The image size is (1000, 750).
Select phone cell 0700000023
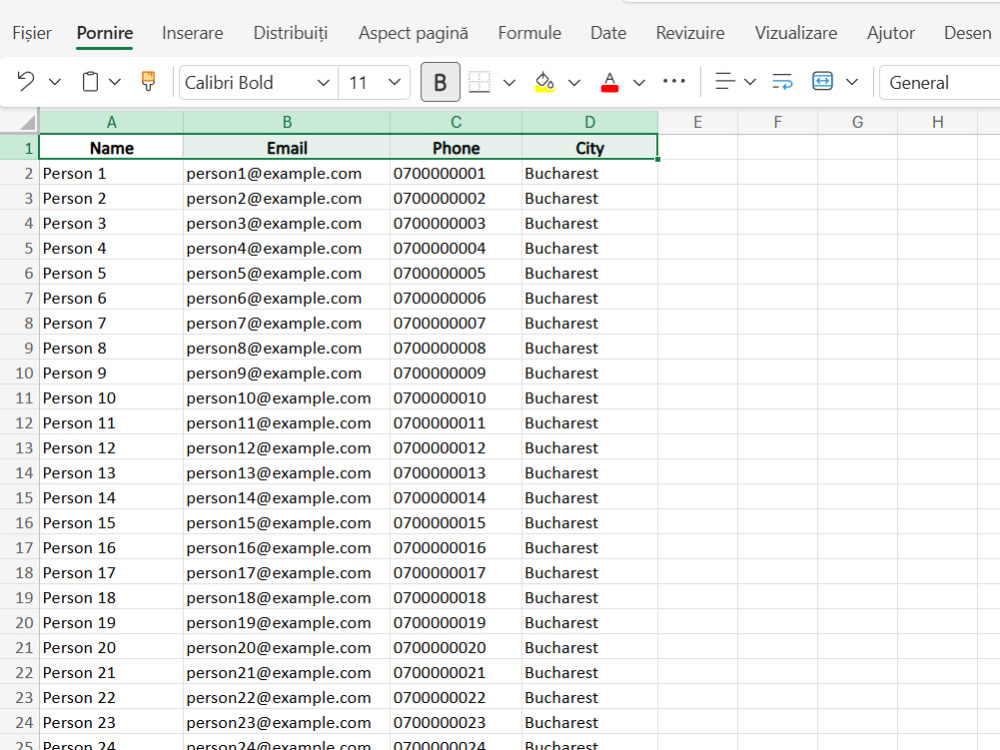click(x=456, y=723)
